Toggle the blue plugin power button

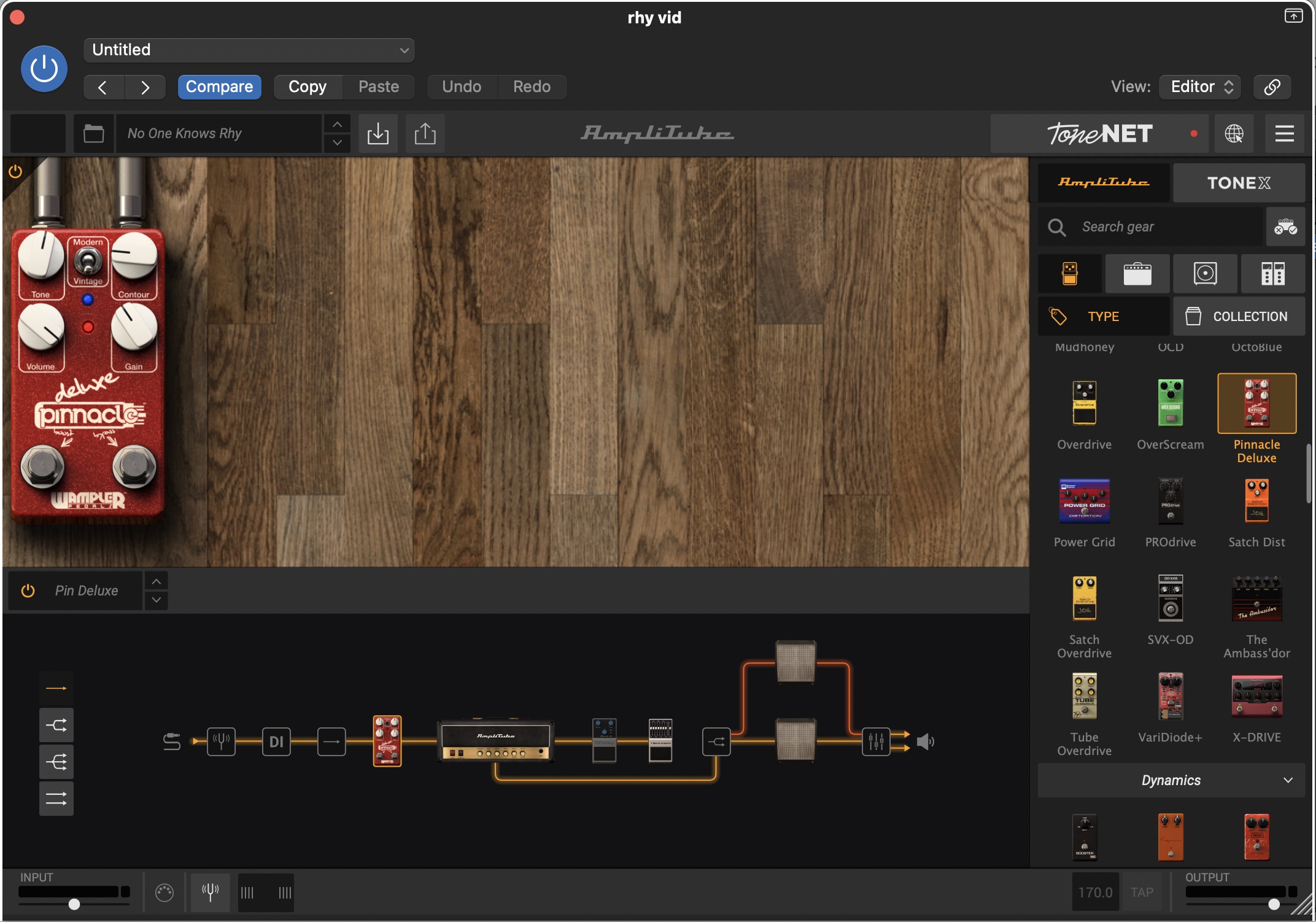tap(44, 69)
